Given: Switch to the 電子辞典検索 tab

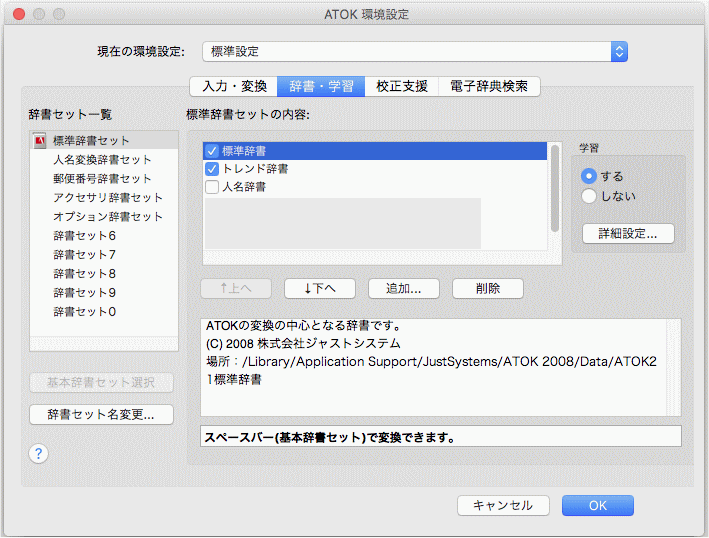Looking at the screenshot, I should (x=489, y=86).
